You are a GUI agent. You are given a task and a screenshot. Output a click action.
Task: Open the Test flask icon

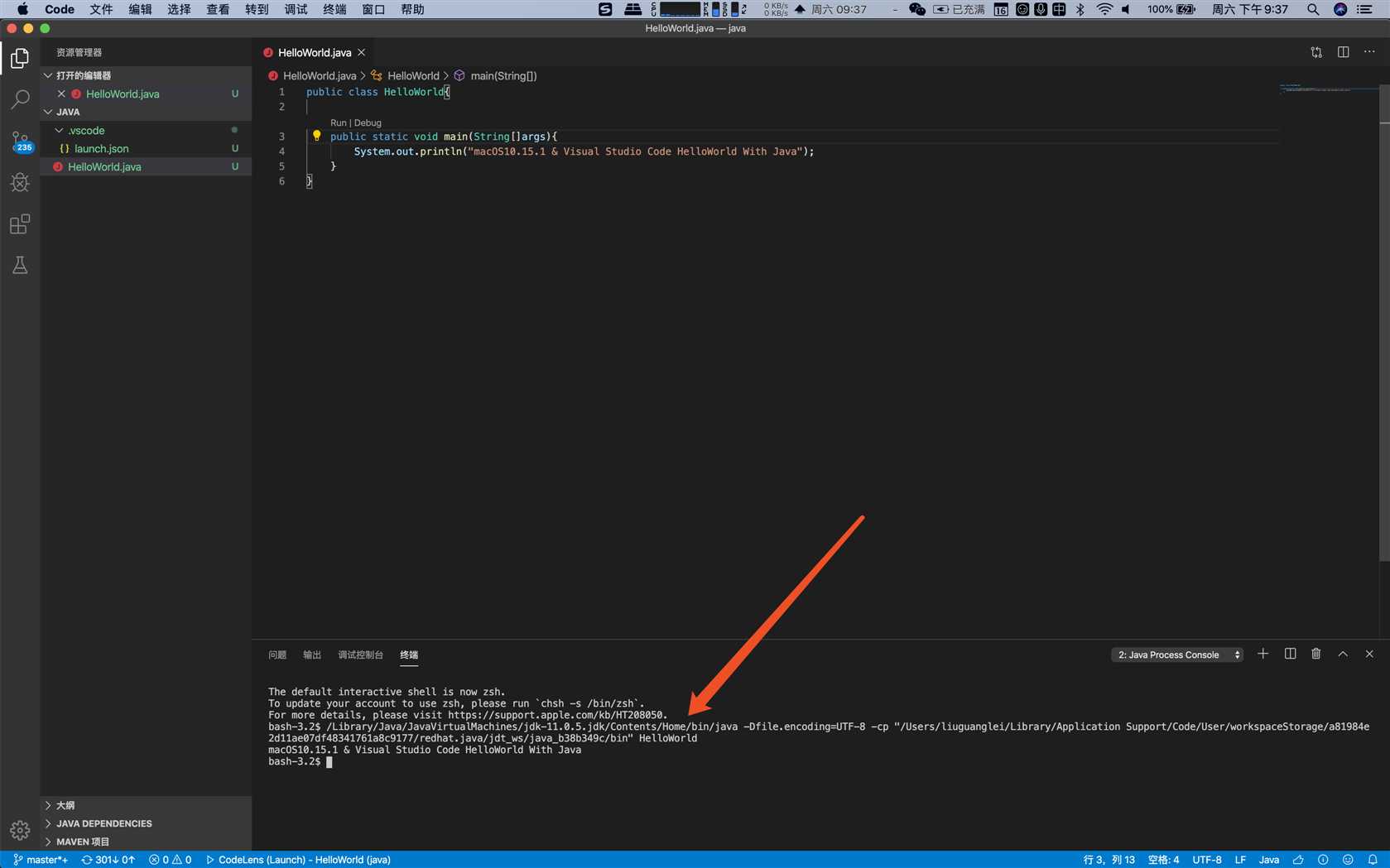(20, 265)
